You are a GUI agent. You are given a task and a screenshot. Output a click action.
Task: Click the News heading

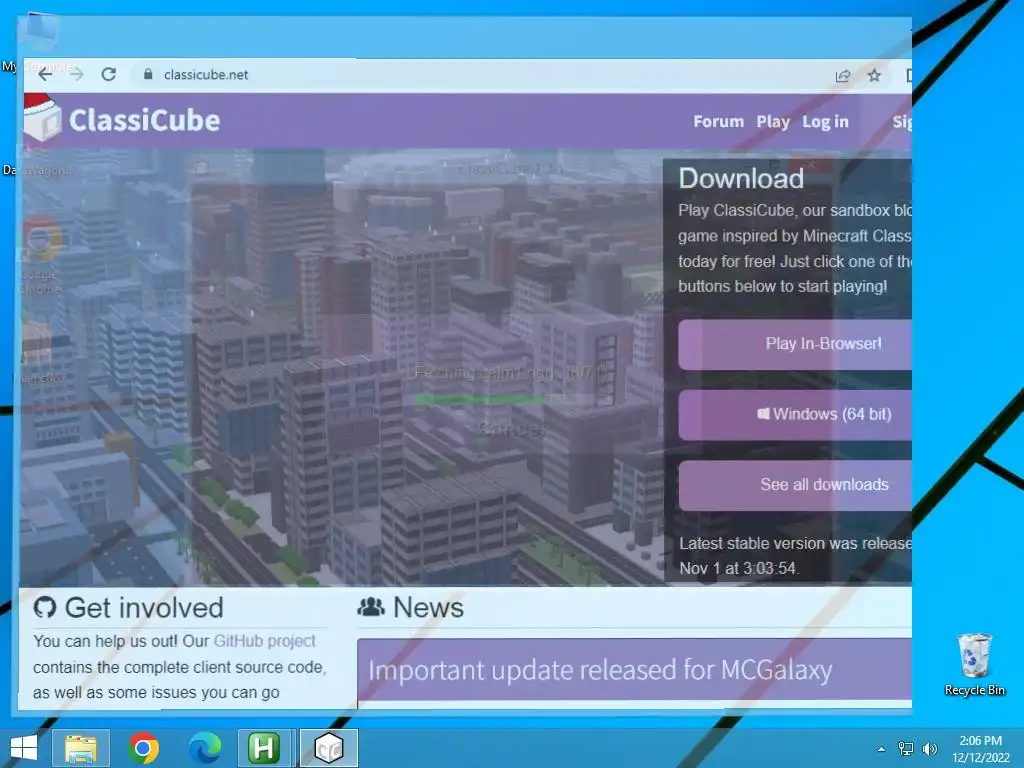coord(428,608)
